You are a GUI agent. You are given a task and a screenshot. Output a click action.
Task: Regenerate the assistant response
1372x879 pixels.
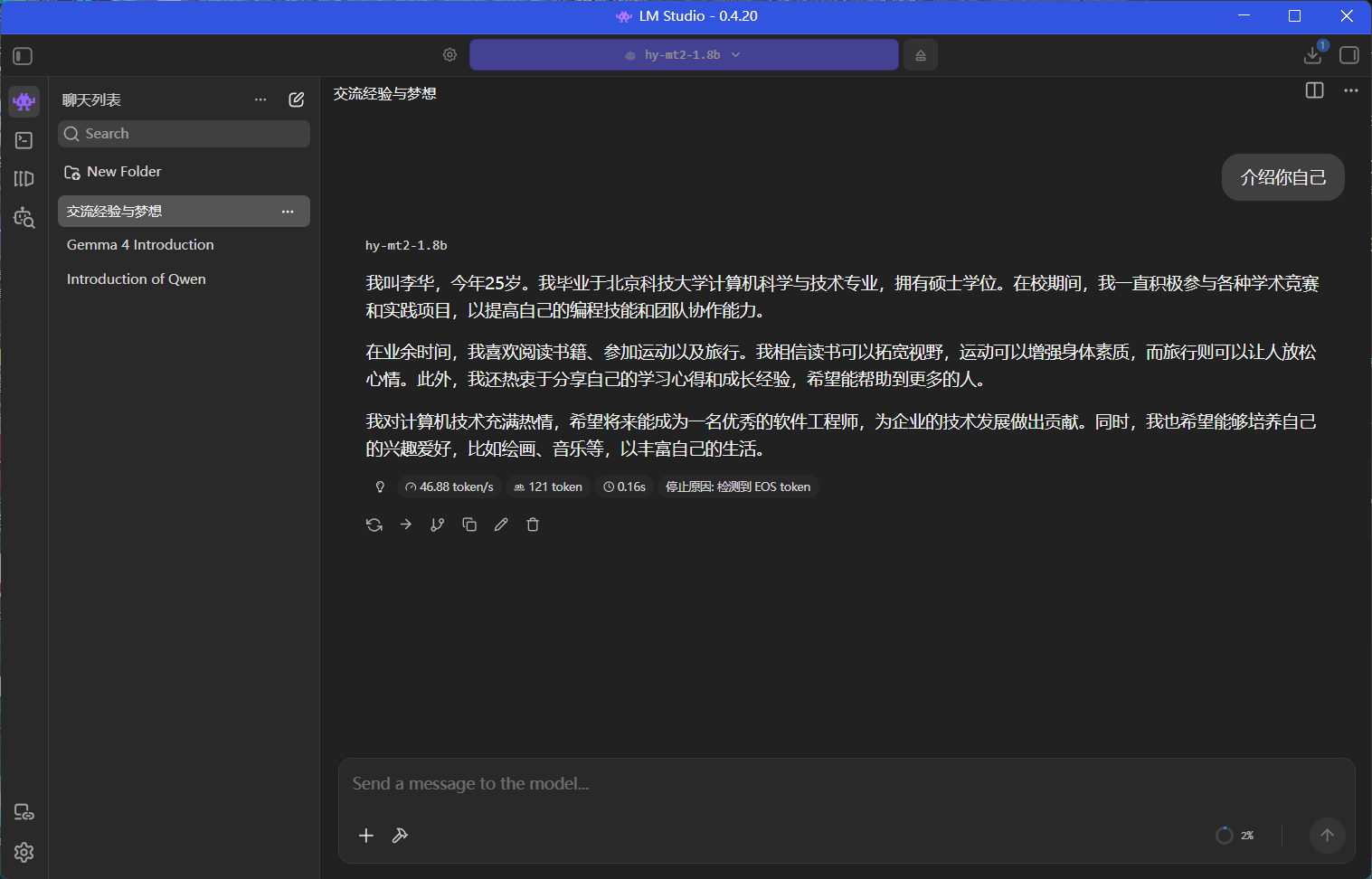pyautogui.click(x=374, y=525)
